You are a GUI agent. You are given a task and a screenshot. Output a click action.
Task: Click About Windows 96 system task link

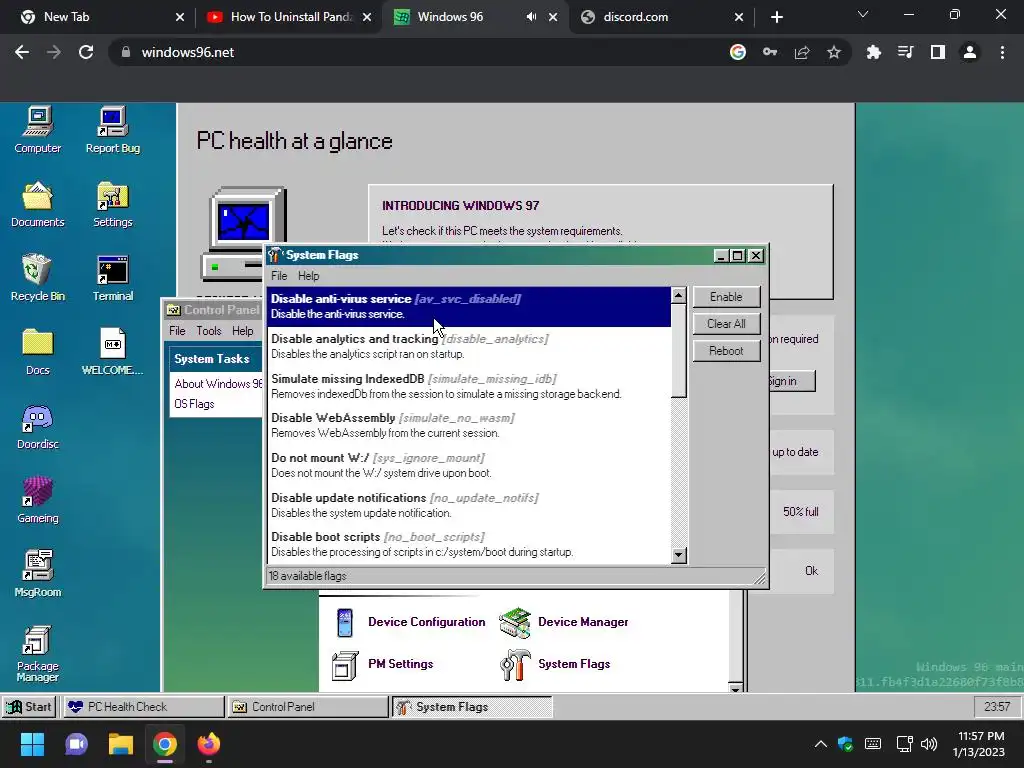point(217,383)
